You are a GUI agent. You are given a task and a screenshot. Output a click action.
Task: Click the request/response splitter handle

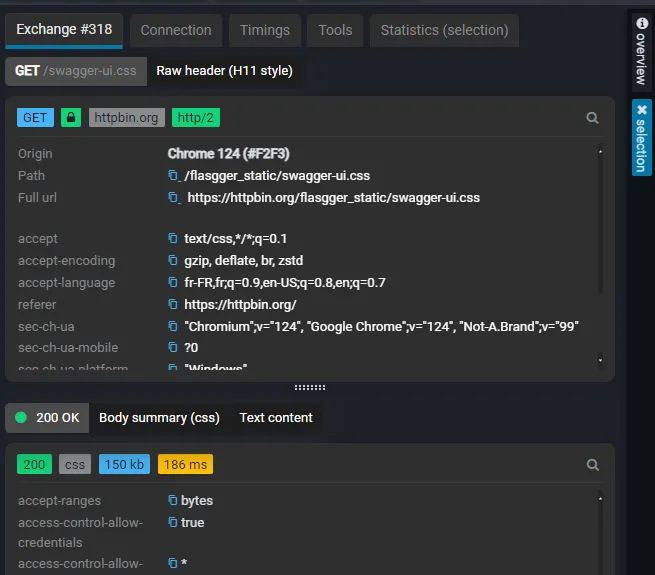coord(310,387)
